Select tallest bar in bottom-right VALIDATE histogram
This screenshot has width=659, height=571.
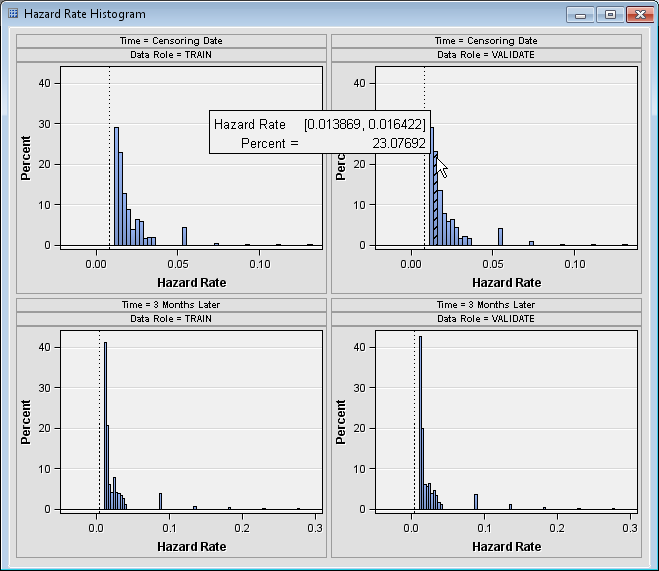pos(420,425)
